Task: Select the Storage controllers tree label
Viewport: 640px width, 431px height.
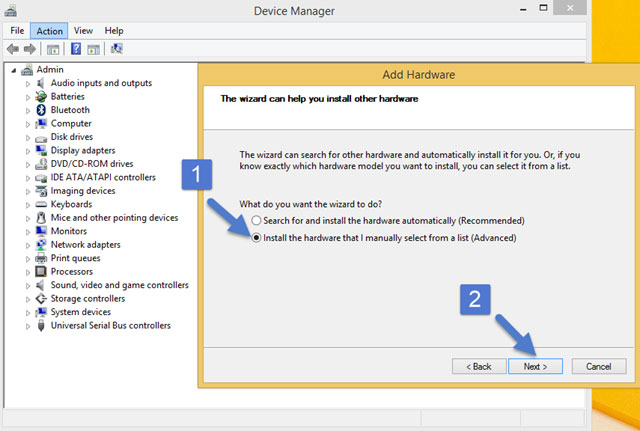Action: tap(88, 298)
